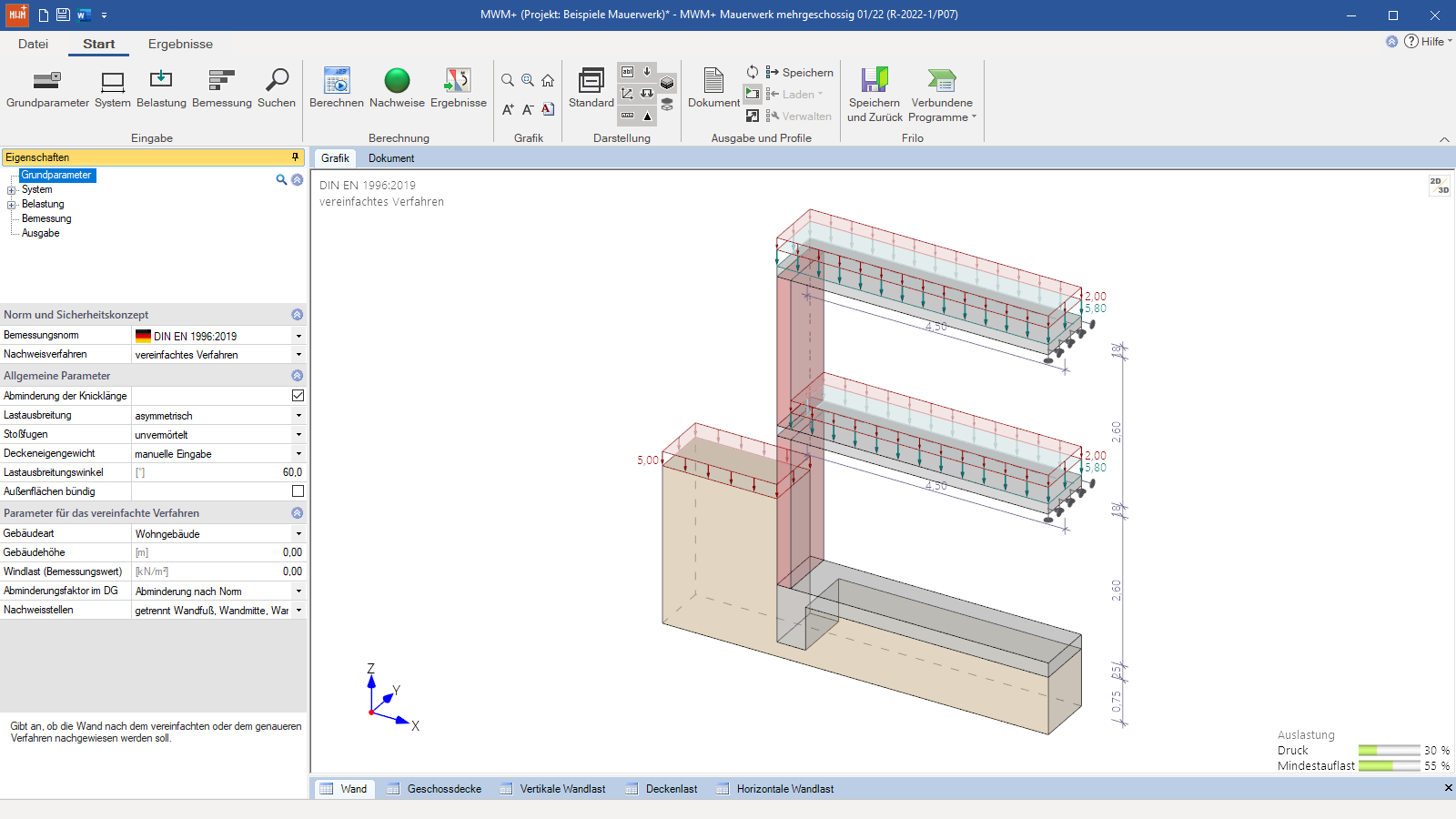
Task: Toggle exploded layers view icon
Action: tap(667, 105)
